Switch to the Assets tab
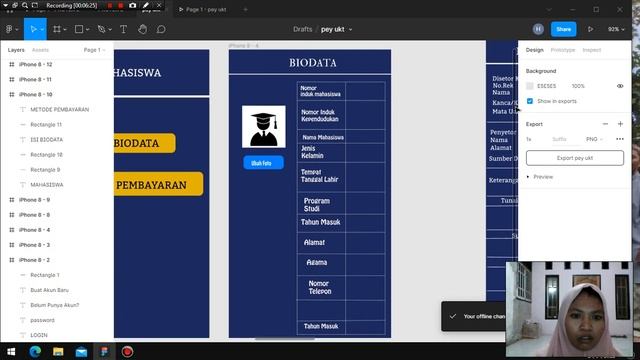Image resolution: width=640 pixels, height=360 pixels. coord(40,50)
